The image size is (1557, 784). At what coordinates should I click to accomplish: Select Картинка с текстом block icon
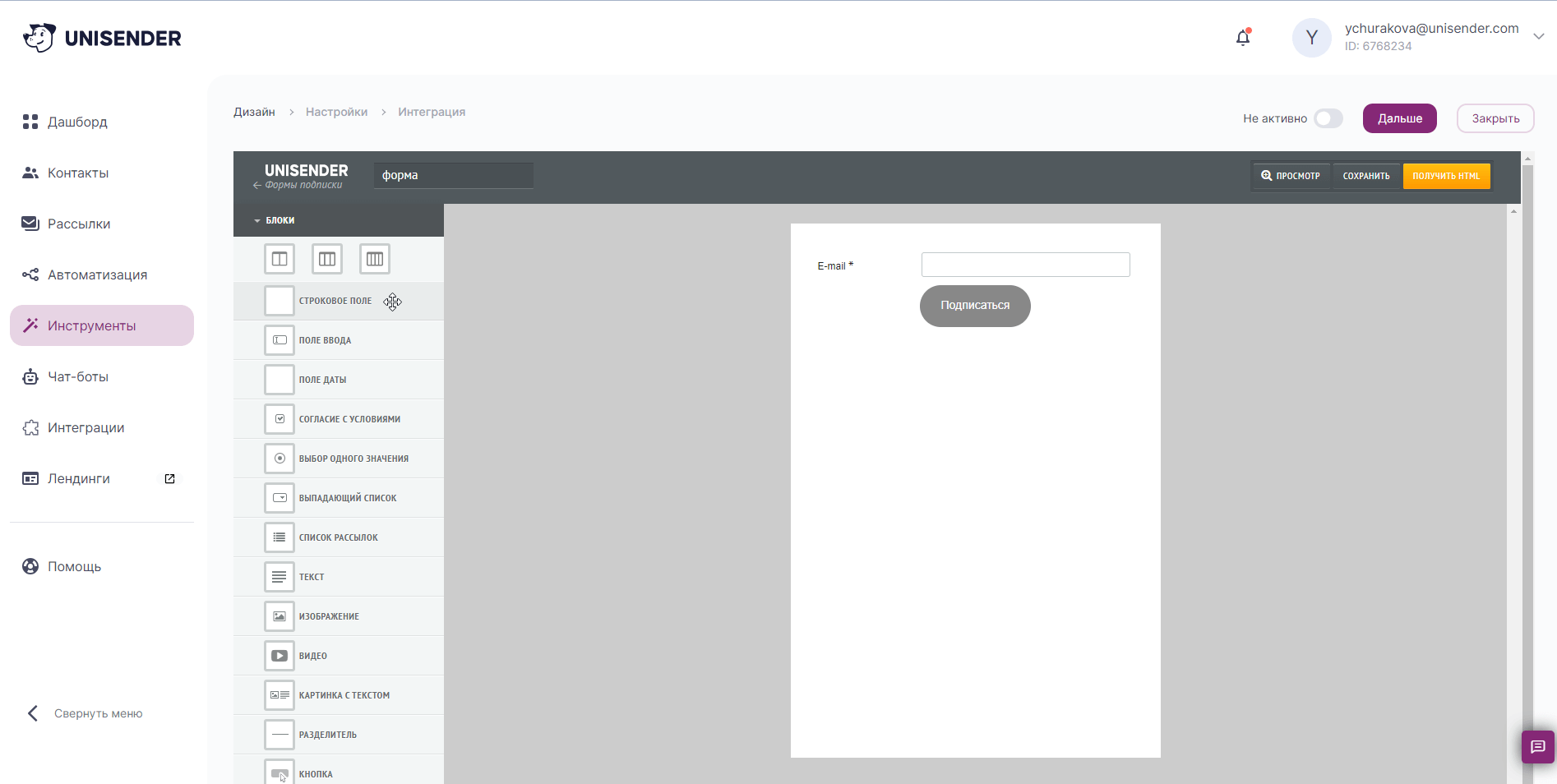(280, 695)
